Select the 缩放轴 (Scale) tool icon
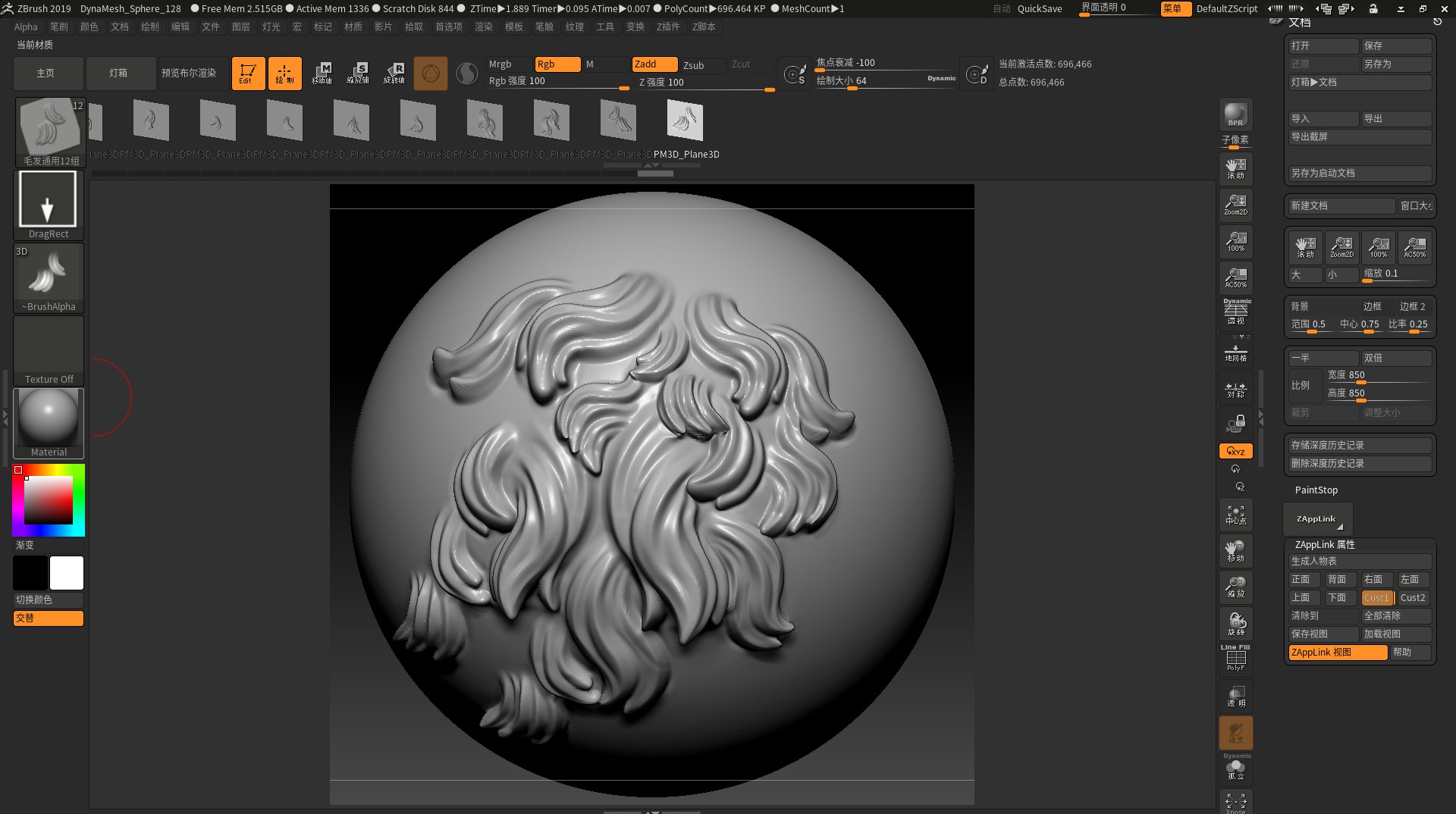The height and width of the screenshot is (814, 1456). tap(359, 73)
